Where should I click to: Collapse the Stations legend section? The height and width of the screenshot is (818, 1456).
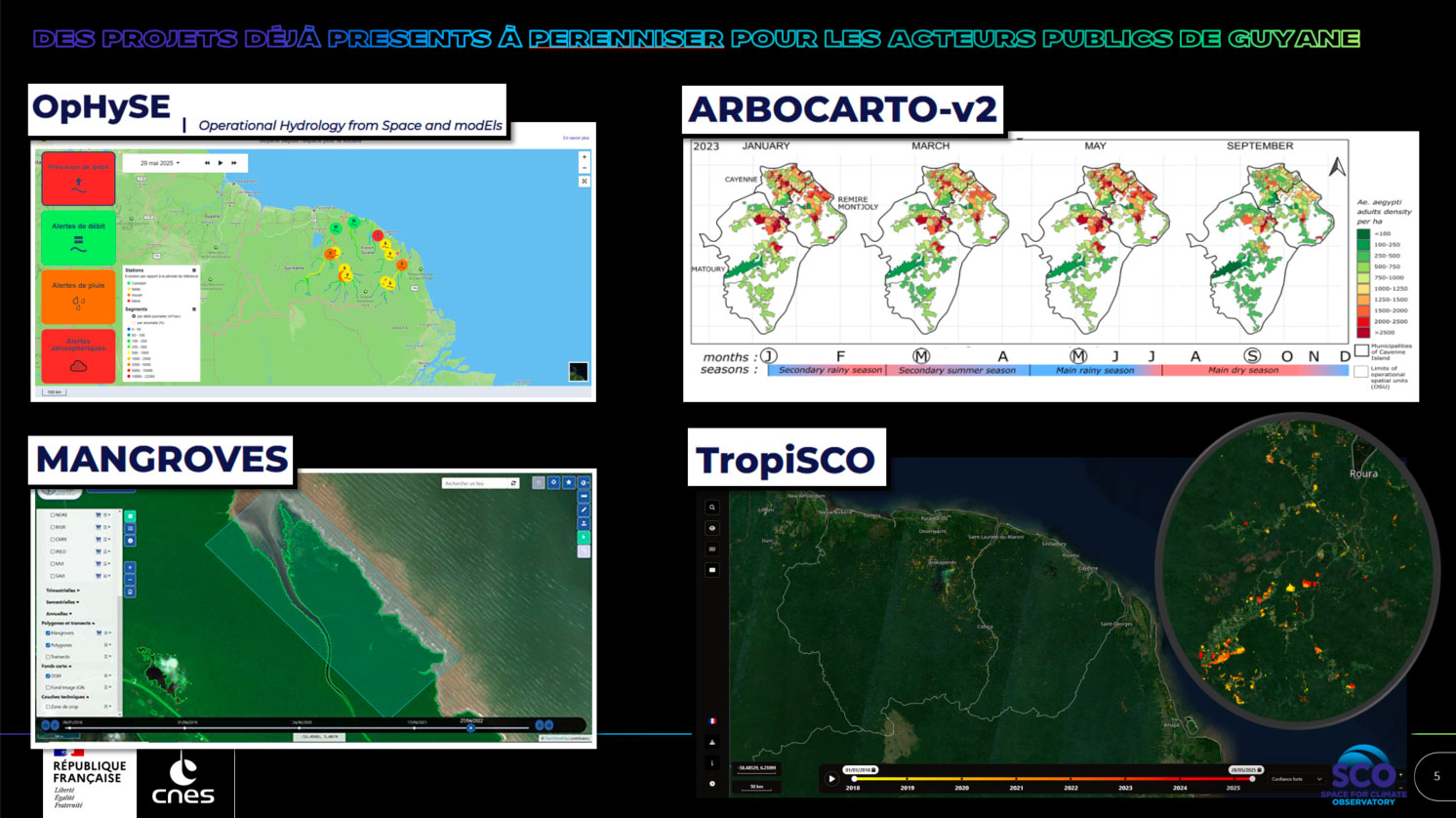click(x=194, y=270)
